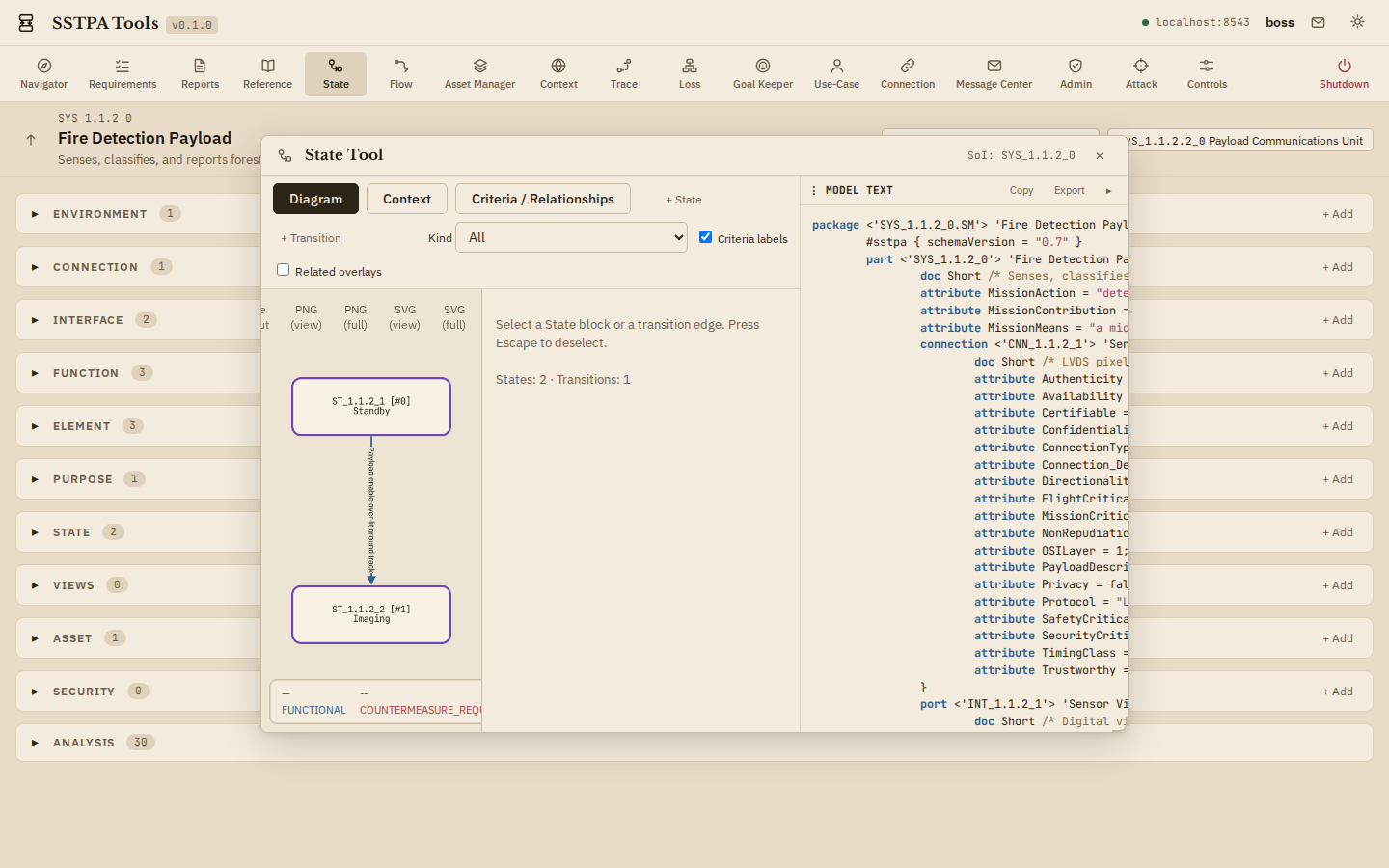Open the Connection tool
The width and height of the screenshot is (1389, 868).
coord(908,74)
